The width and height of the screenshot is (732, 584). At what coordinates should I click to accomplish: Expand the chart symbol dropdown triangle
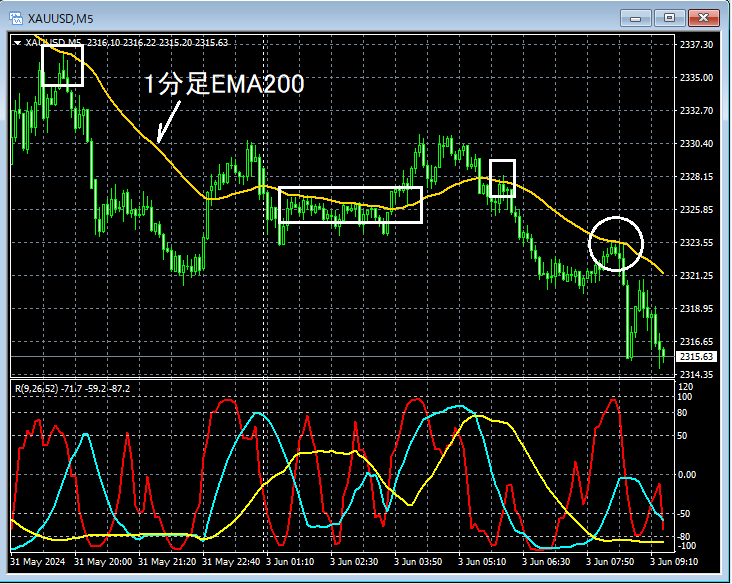coord(18,43)
